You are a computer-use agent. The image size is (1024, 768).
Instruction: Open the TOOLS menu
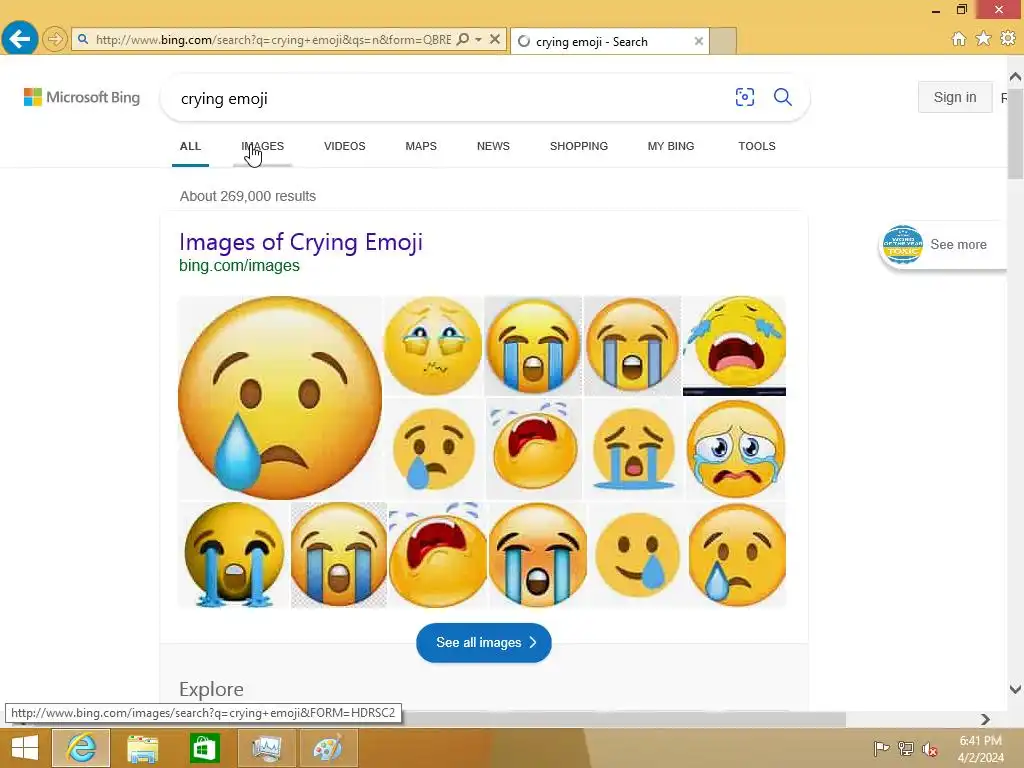[757, 146]
